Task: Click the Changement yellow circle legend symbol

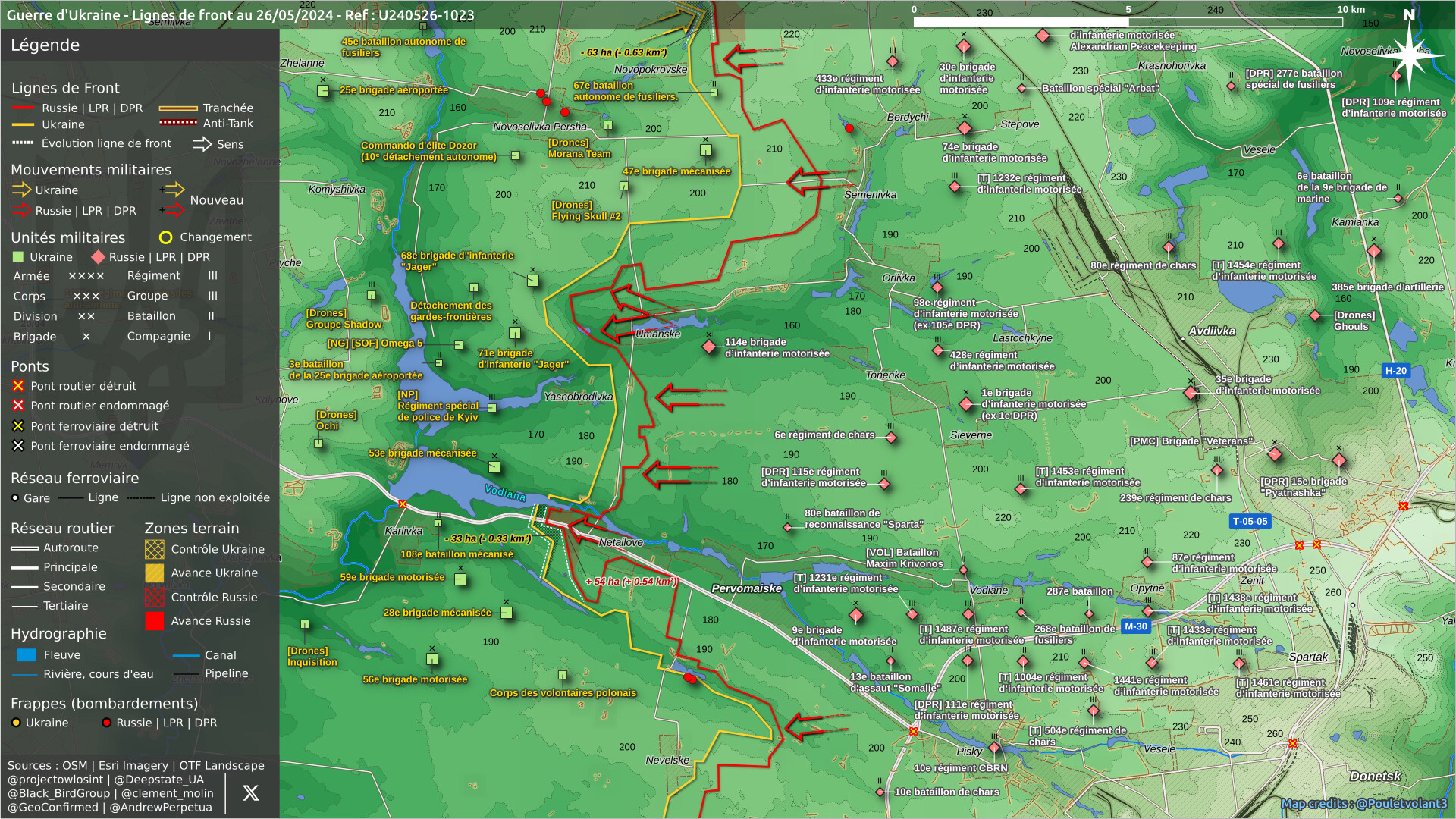Action: click(165, 237)
